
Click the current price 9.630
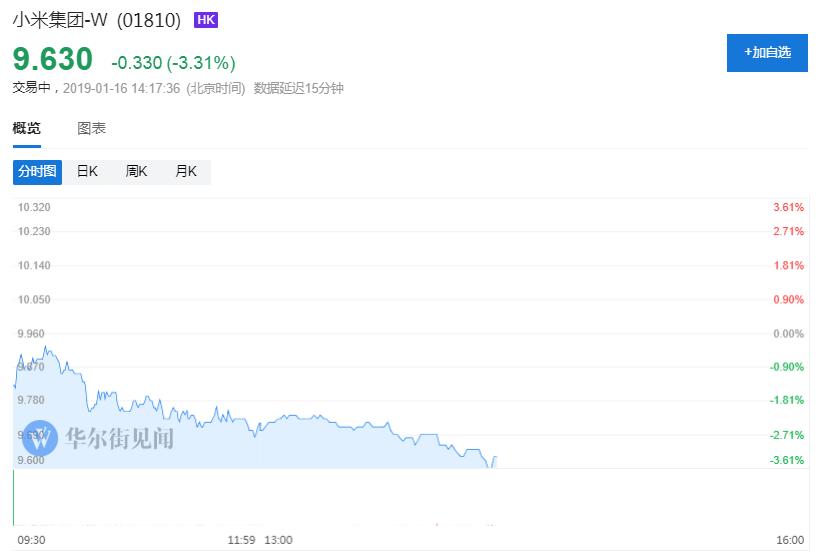click(52, 60)
